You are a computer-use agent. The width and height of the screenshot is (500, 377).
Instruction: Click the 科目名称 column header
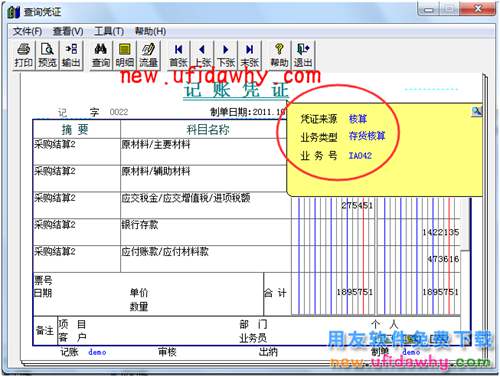click(x=208, y=130)
